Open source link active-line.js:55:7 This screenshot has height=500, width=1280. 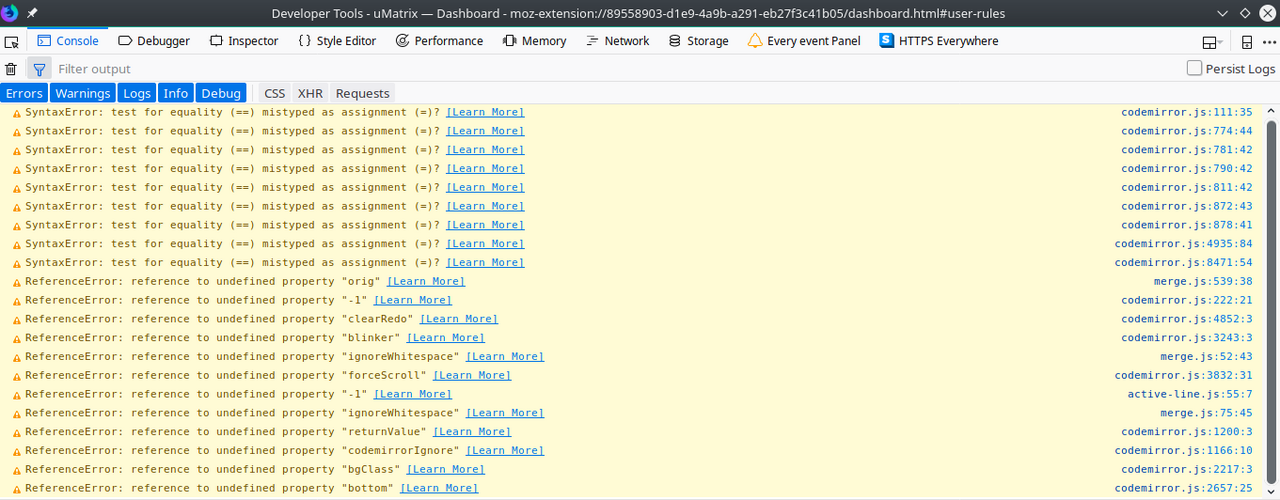point(1190,395)
